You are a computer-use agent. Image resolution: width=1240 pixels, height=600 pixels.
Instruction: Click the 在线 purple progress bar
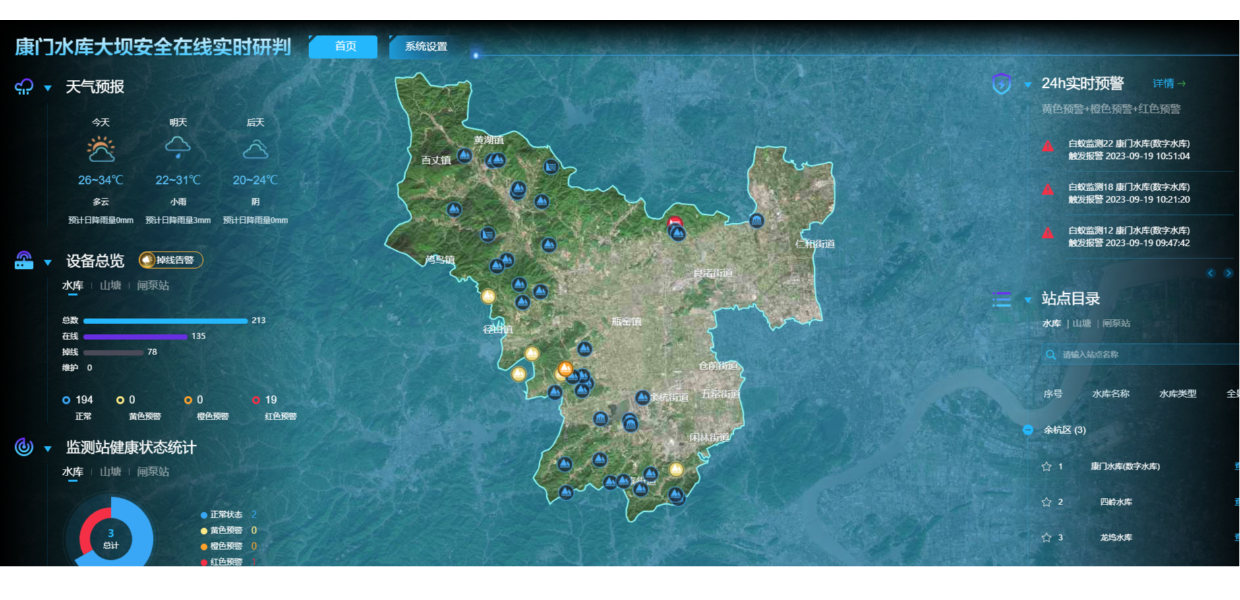click(x=135, y=337)
